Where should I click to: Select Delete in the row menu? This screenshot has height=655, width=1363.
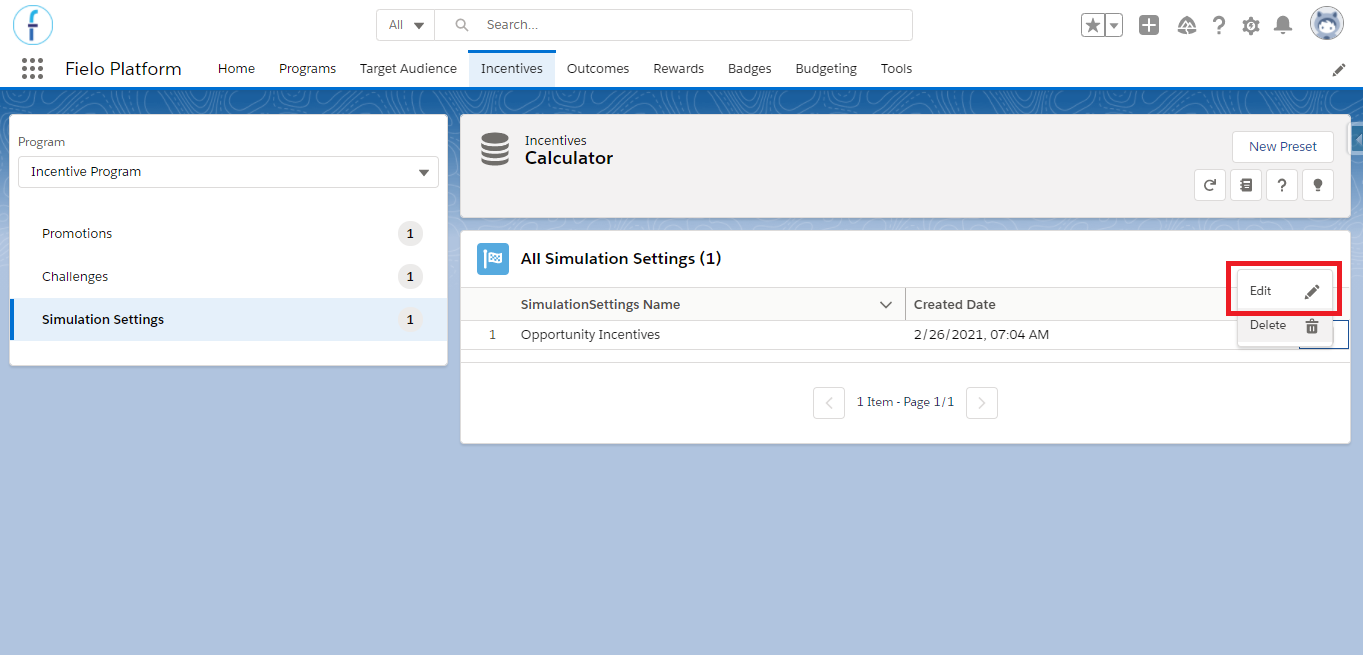(x=1285, y=325)
